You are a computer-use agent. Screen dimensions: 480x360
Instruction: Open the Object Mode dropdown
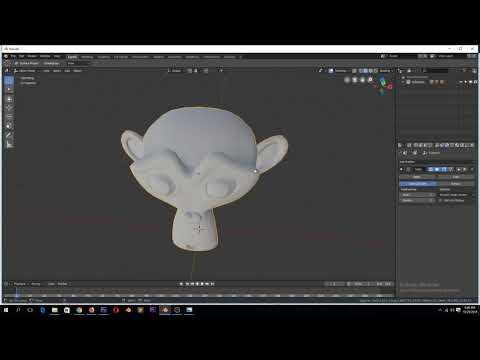[x=27, y=71]
